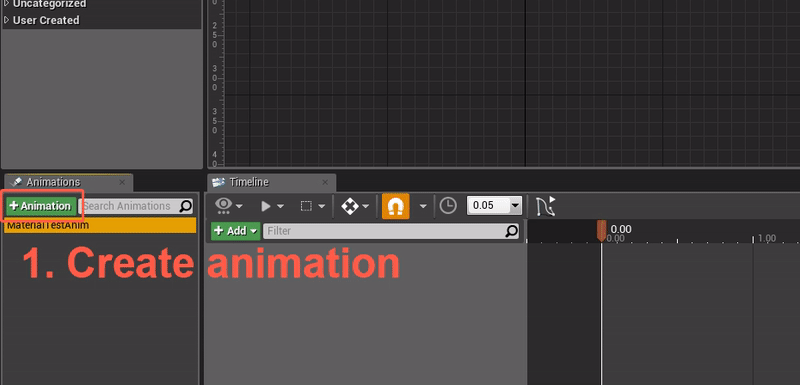
Task: Close the Timeline tab
Action: pyautogui.click(x=326, y=182)
